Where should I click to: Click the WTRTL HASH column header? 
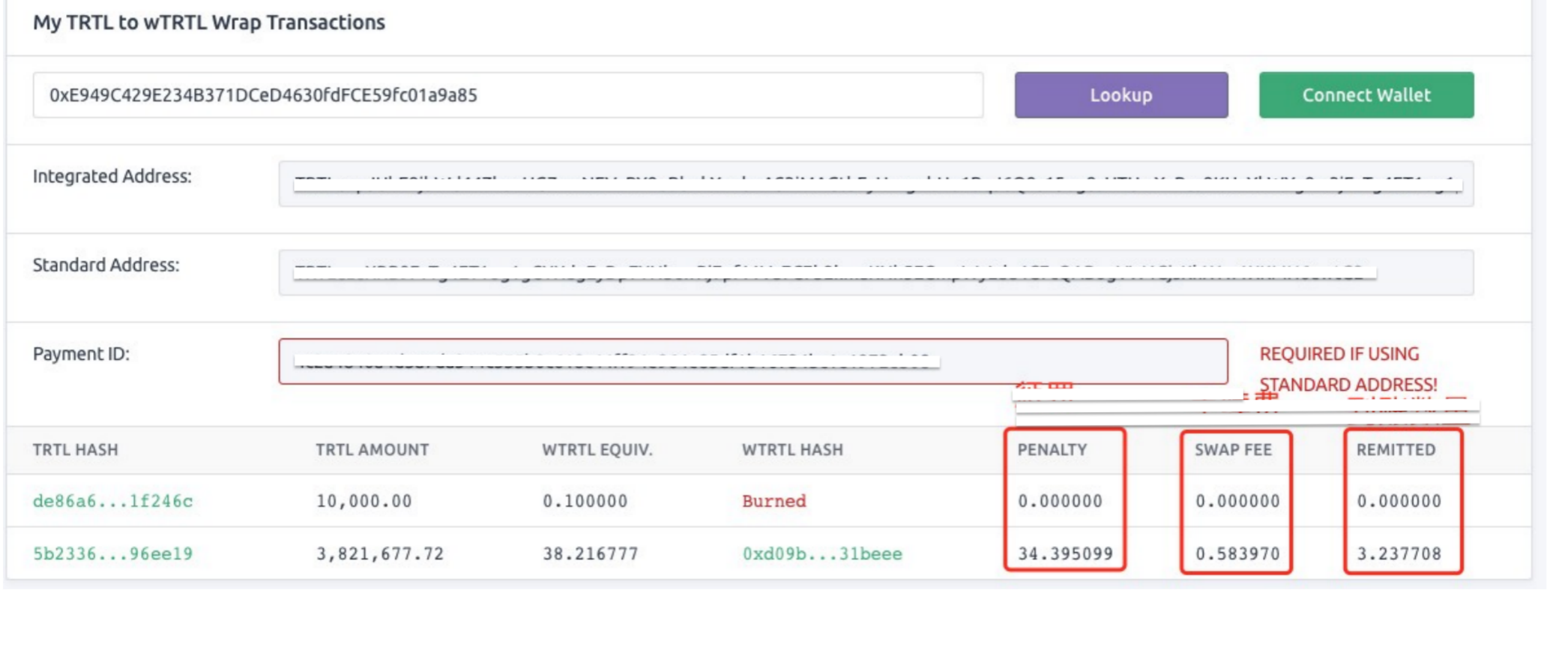pyautogui.click(x=793, y=450)
